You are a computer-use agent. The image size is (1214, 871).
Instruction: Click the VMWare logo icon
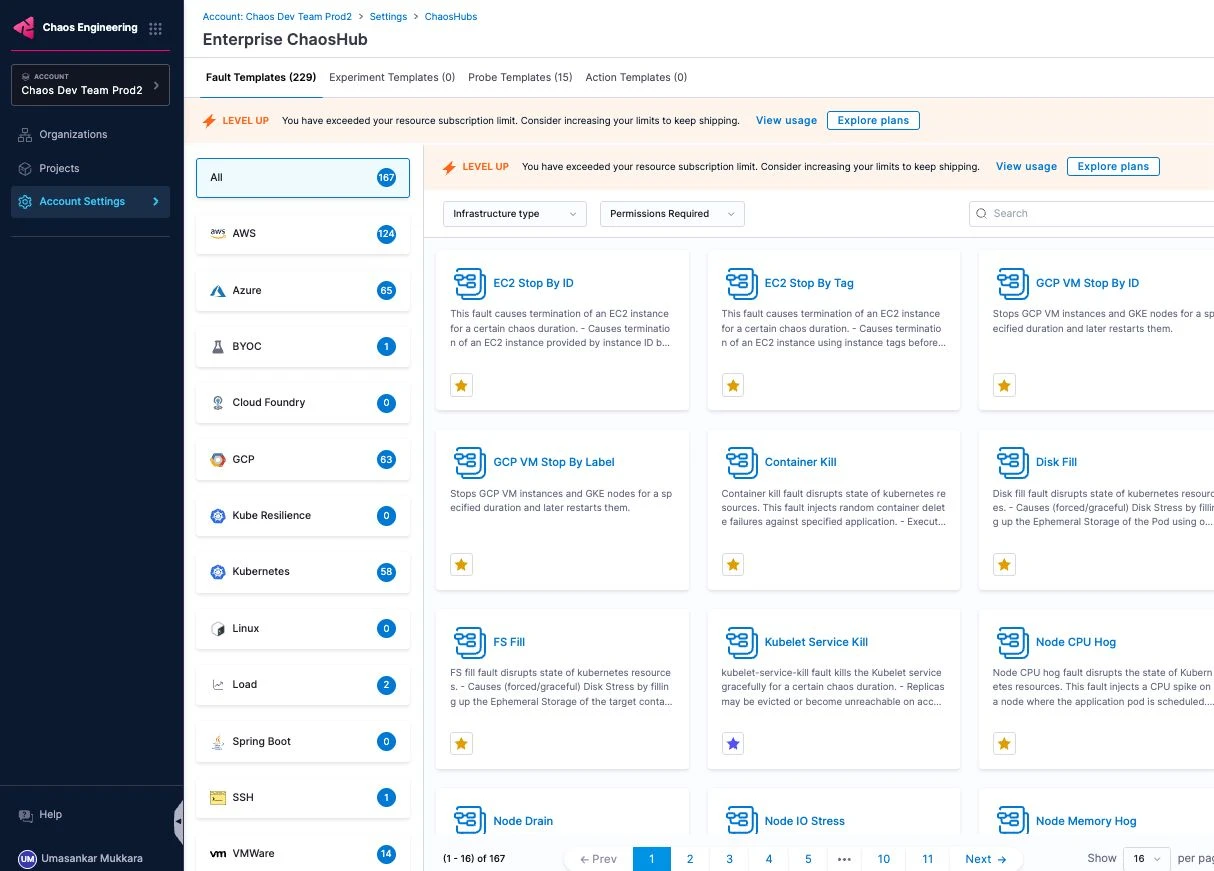(x=218, y=854)
